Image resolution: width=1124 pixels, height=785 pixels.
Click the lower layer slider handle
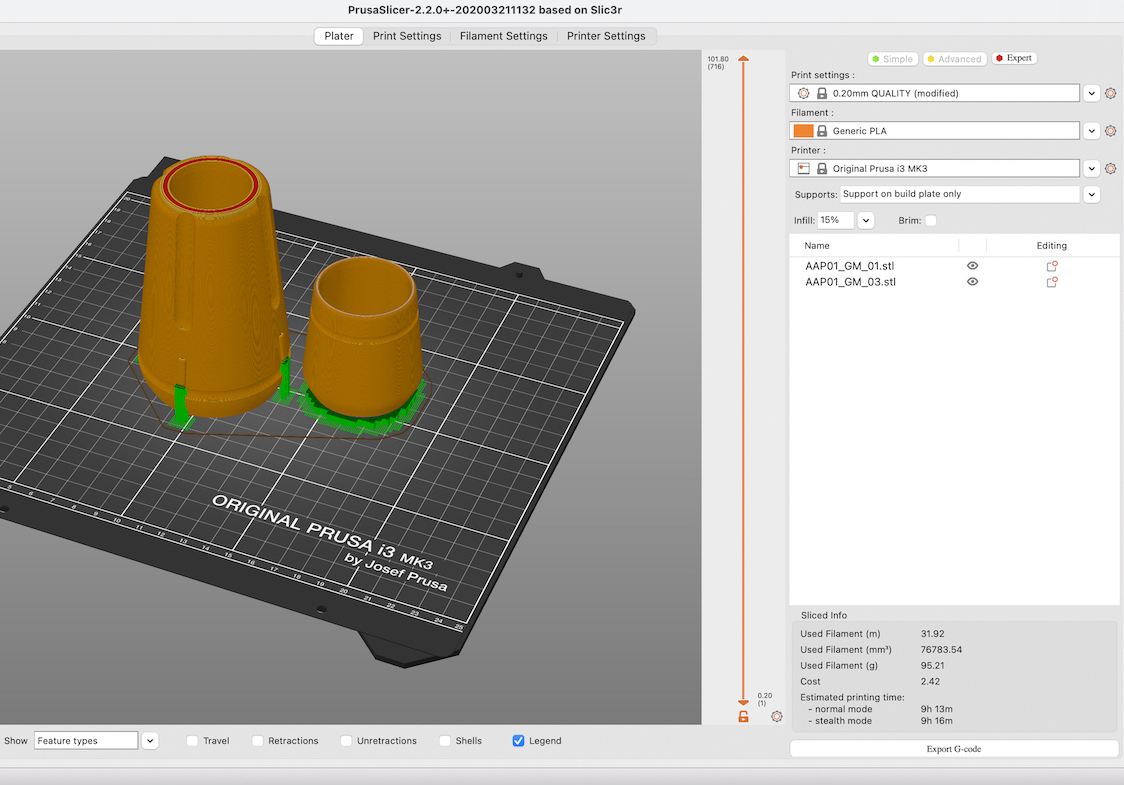tap(743, 703)
